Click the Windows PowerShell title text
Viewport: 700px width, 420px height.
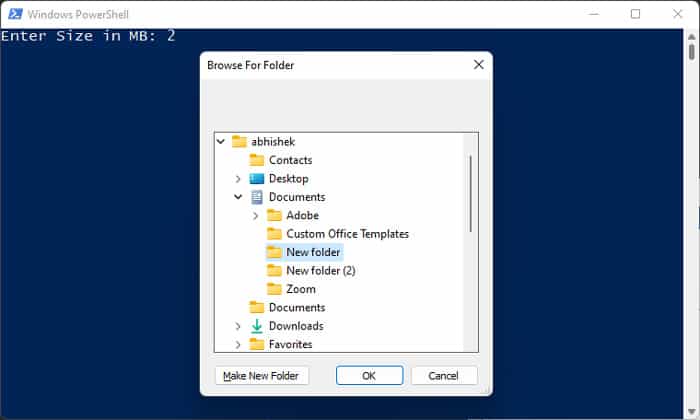point(78,14)
